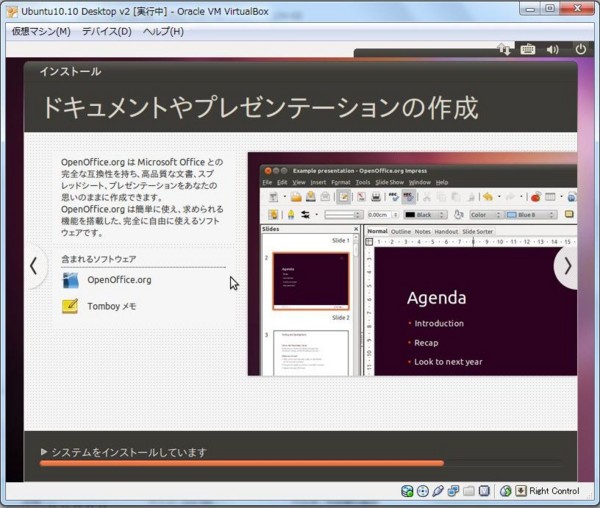This screenshot has height=508, width=600.
Task: Open the volume indicator in Ubuntu panel
Action: pyautogui.click(x=553, y=49)
